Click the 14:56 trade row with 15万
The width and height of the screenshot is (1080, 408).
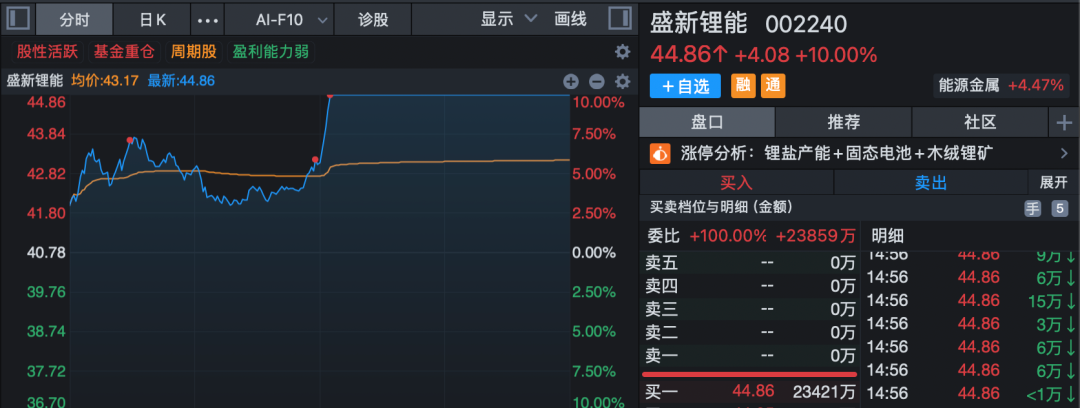point(970,300)
